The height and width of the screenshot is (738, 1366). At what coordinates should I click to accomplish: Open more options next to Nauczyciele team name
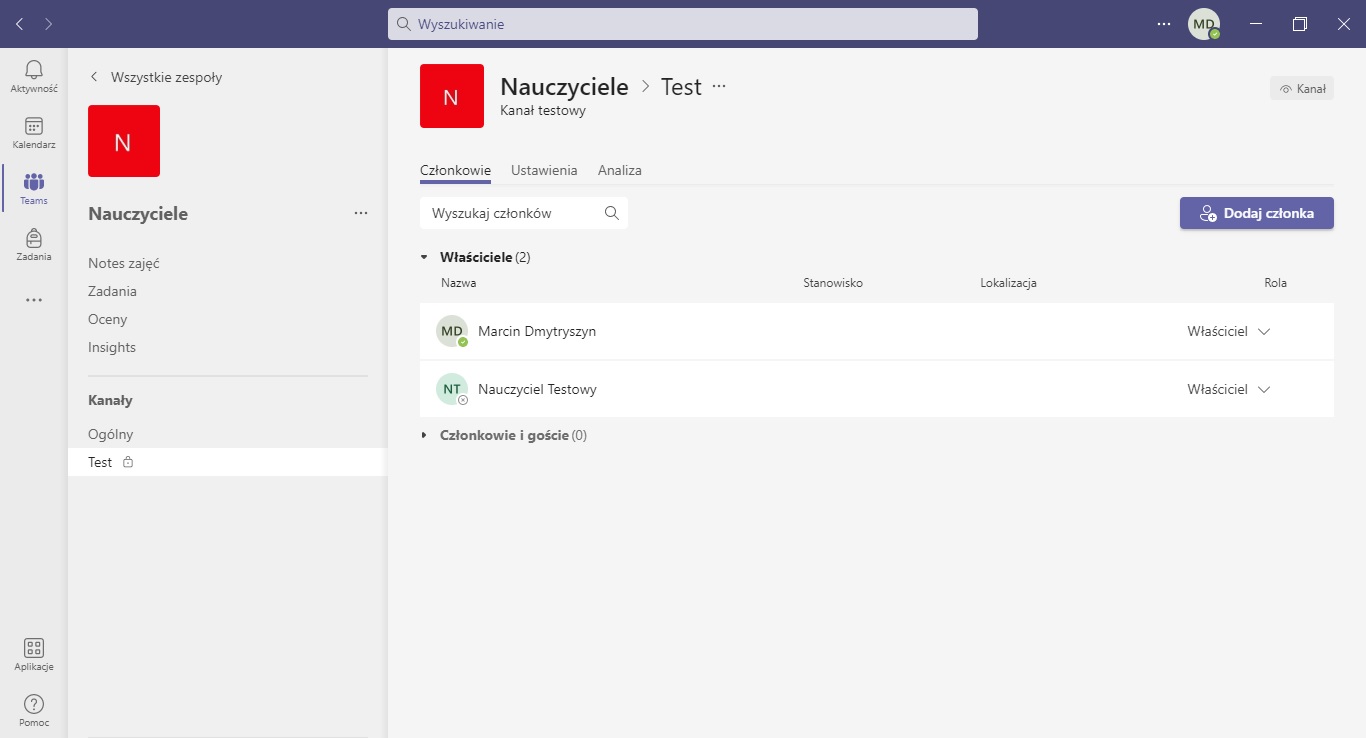361,213
